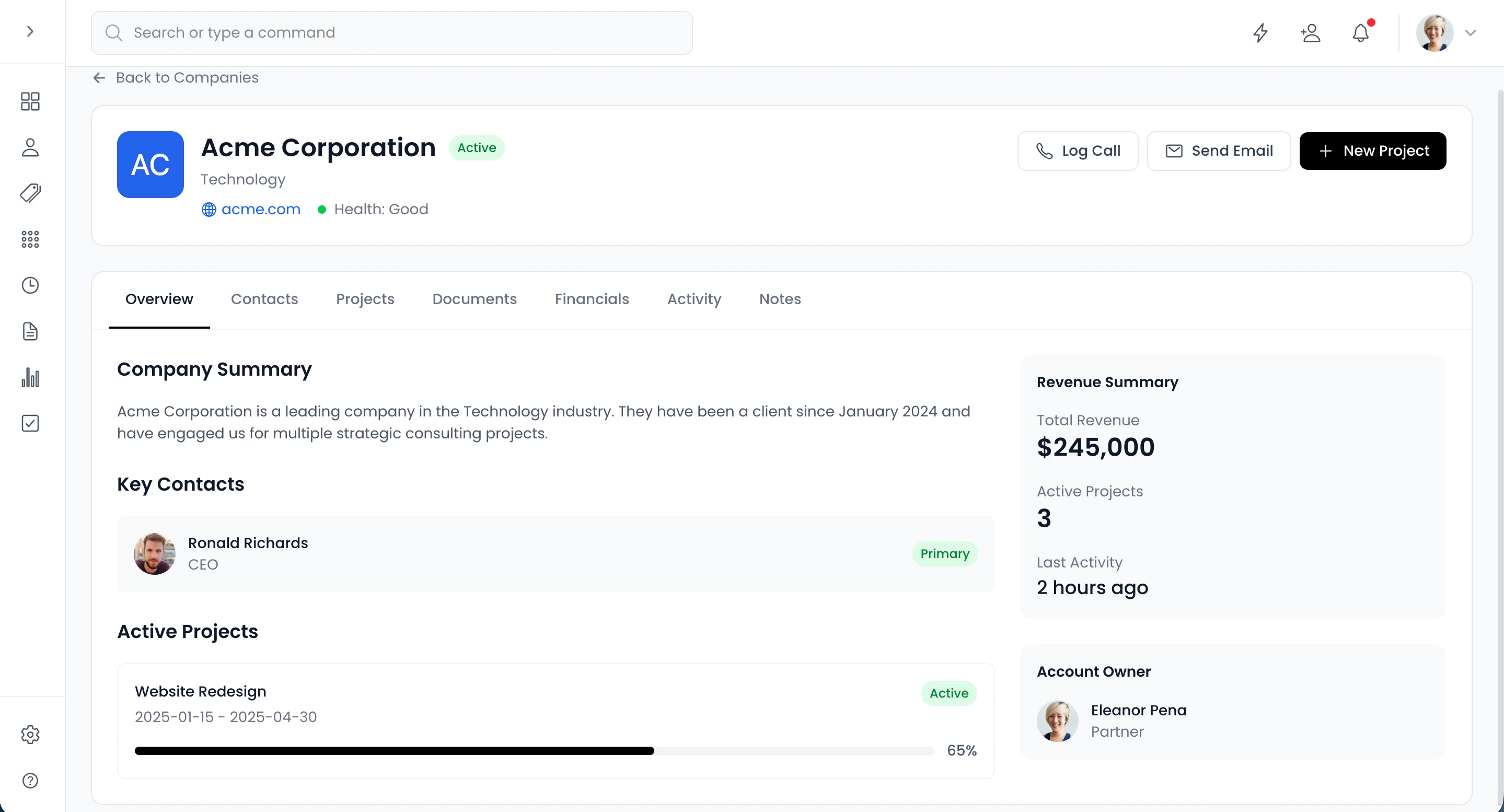
Task: Open the document icon in sidebar
Action: [x=30, y=332]
